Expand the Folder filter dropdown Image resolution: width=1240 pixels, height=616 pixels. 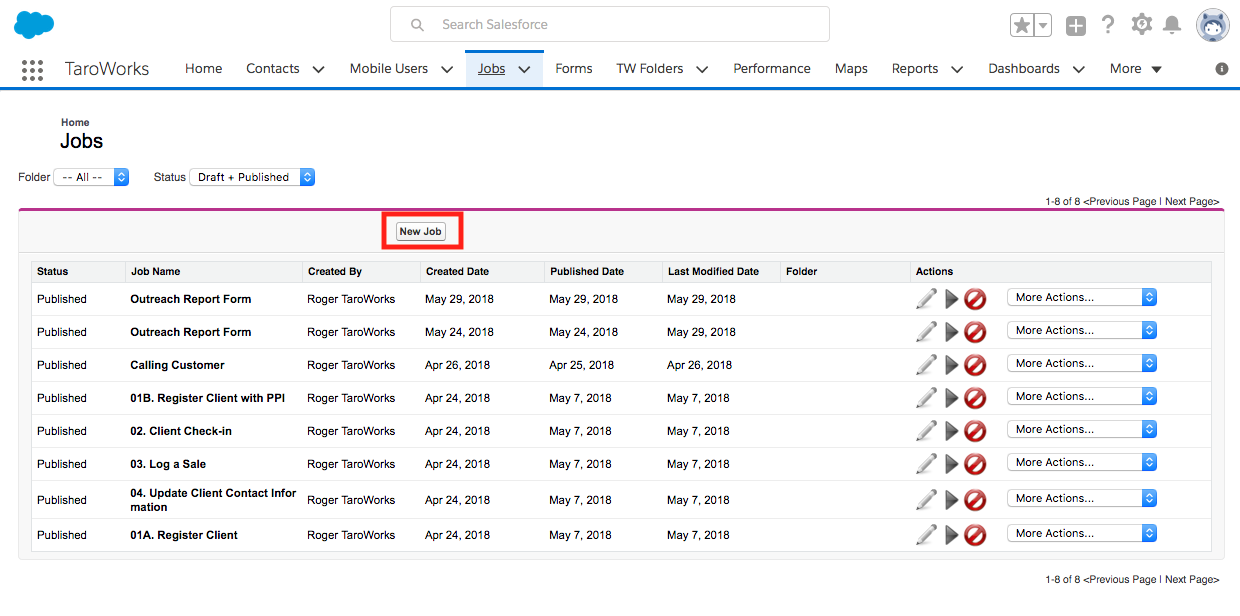click(x=91, y=177)
